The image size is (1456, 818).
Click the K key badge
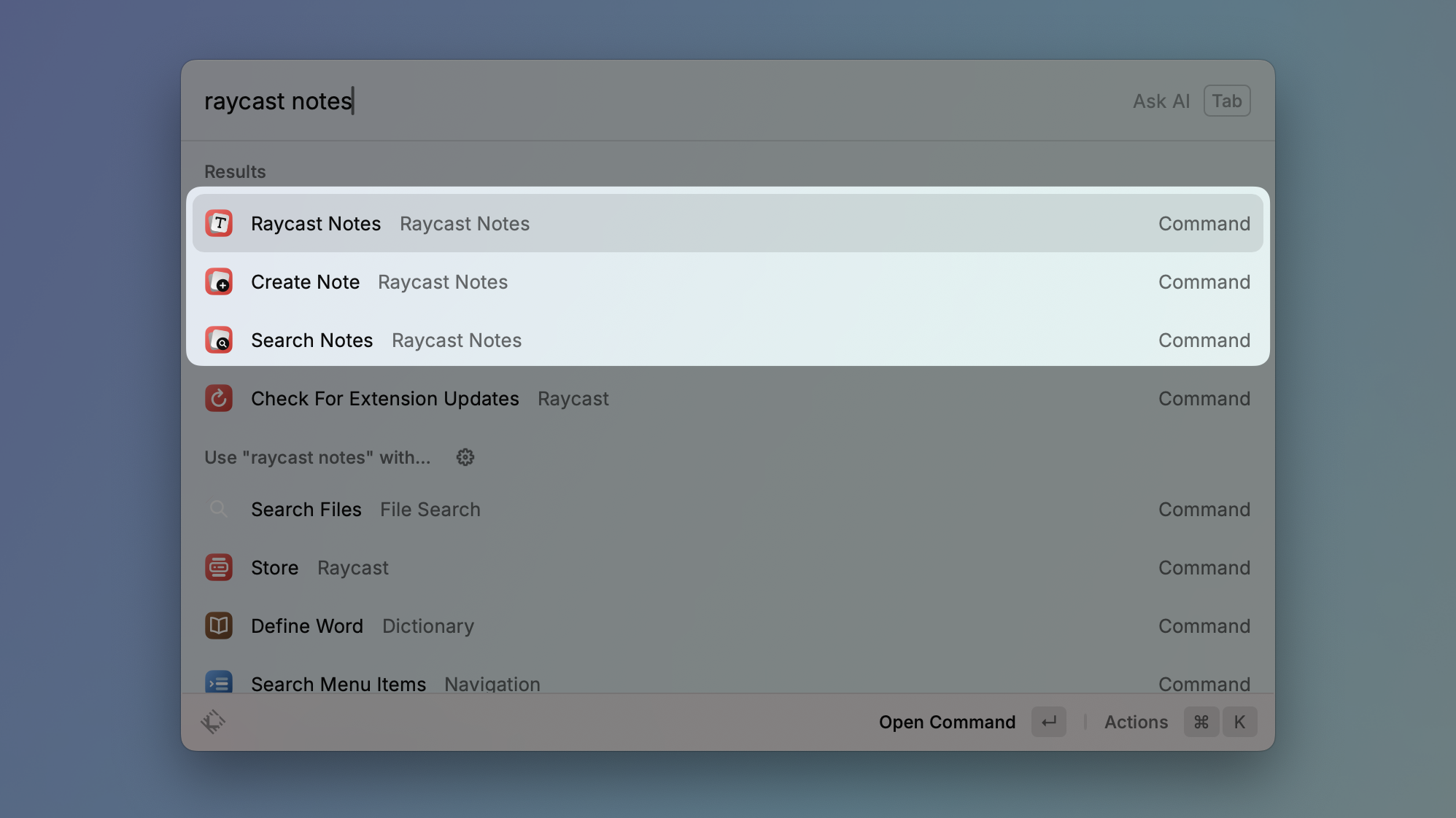1239,722
